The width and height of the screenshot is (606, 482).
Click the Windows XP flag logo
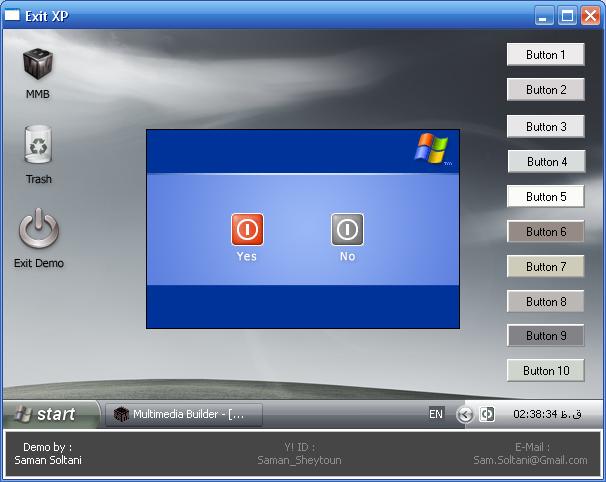click(432, 149)
